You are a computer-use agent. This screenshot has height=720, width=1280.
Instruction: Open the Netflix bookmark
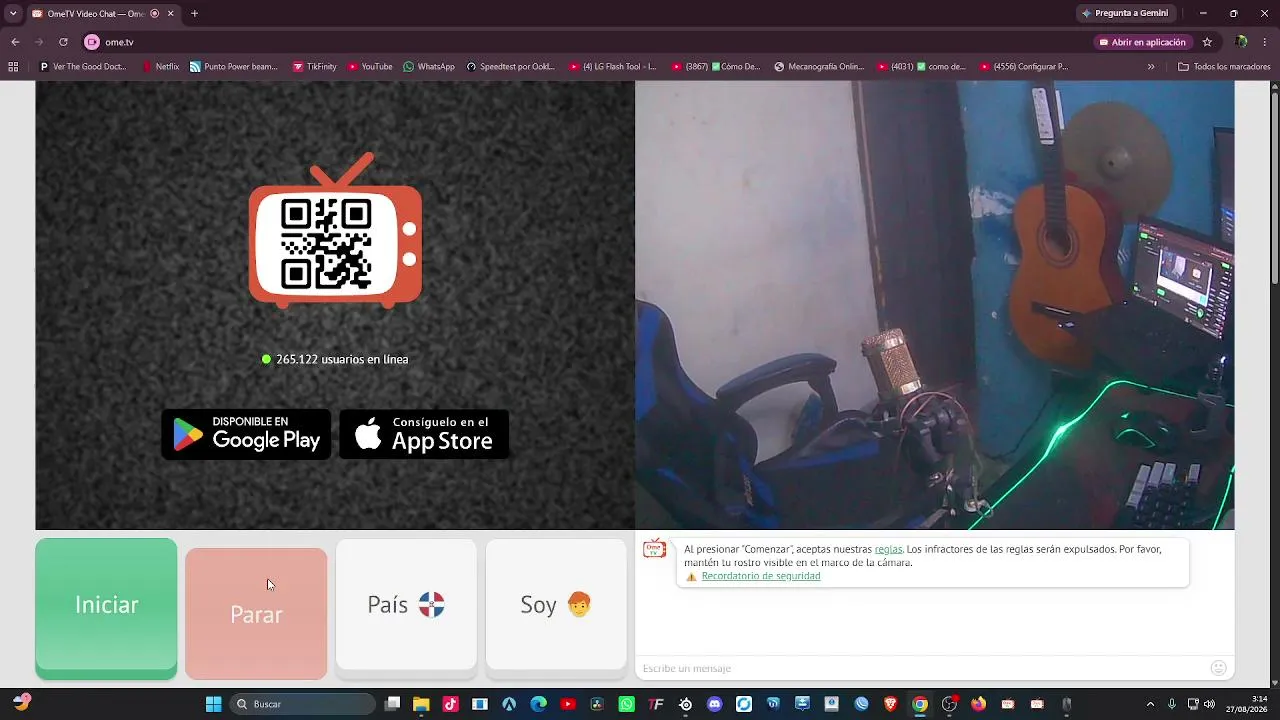(x=160, y=67)
